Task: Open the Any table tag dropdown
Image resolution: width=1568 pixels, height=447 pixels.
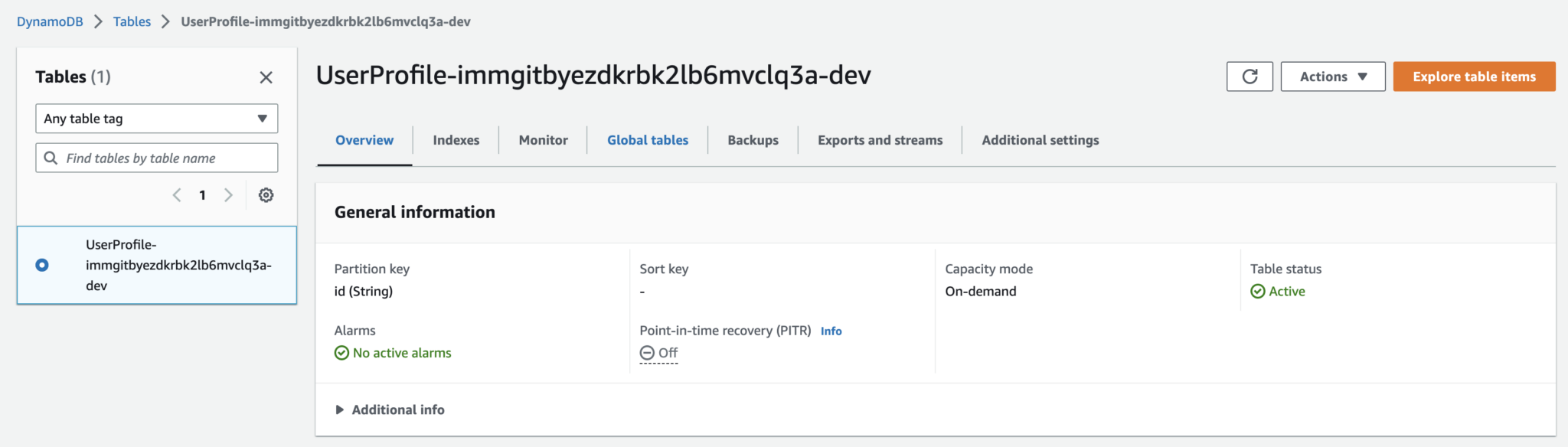Action: [157, 119]
